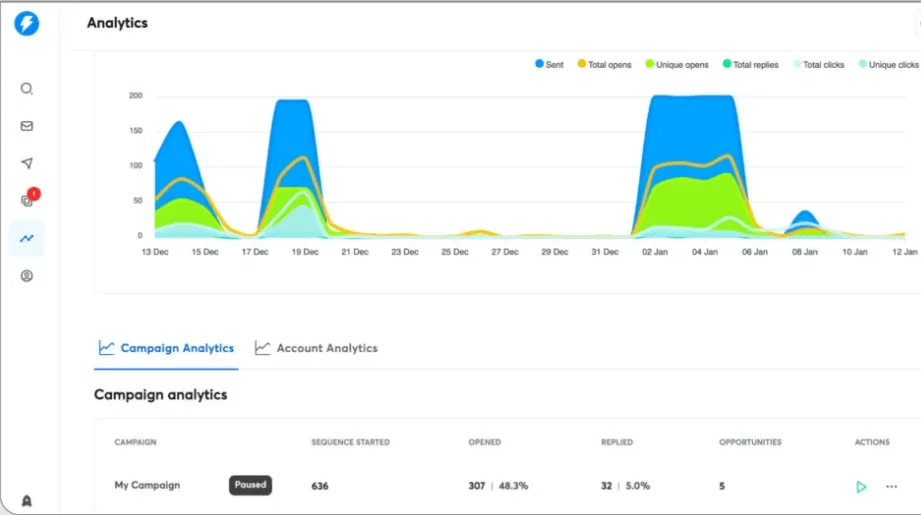Click the icon at the bottom of the sidebar
The width and height of the screenshot is (921, 515).
pos(27,501)
